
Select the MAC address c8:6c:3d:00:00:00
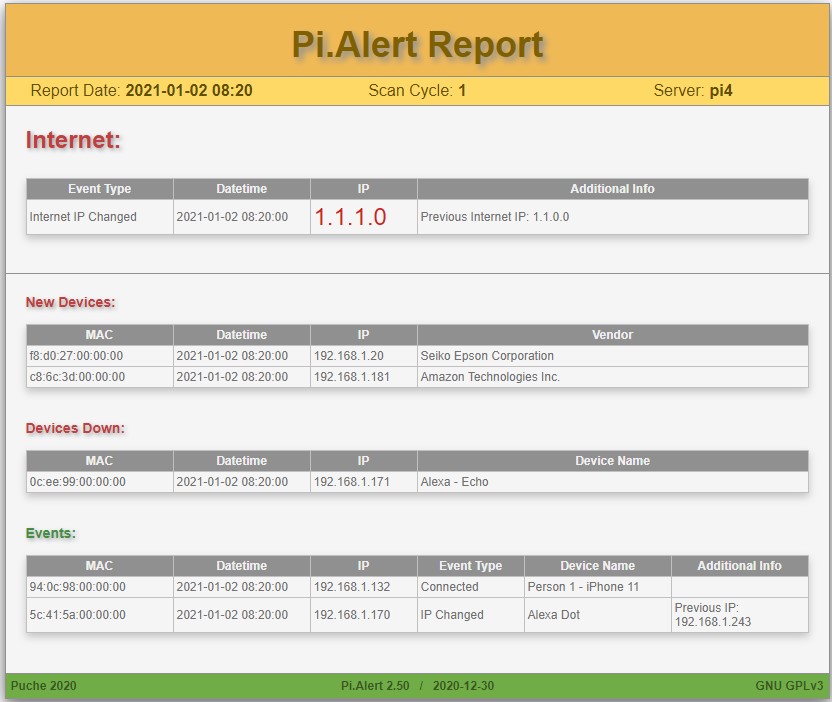coord(77,377)
